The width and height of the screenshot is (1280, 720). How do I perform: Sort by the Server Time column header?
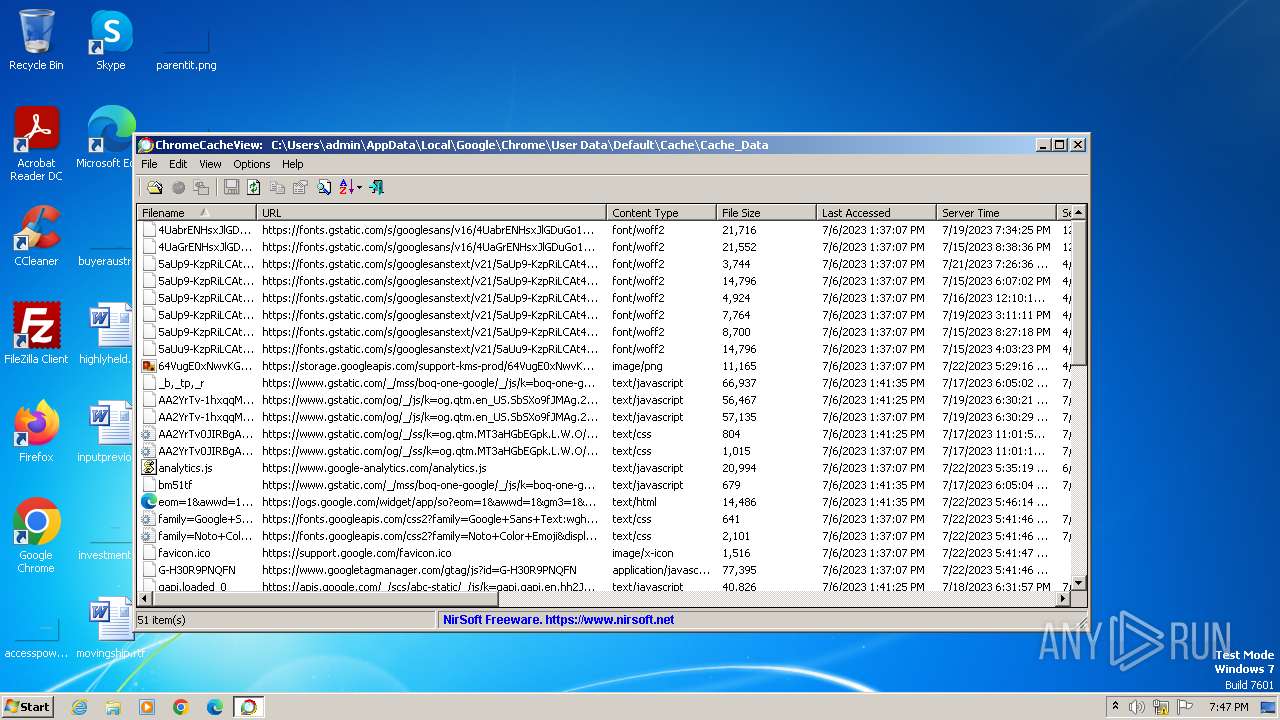coord(996,212)
